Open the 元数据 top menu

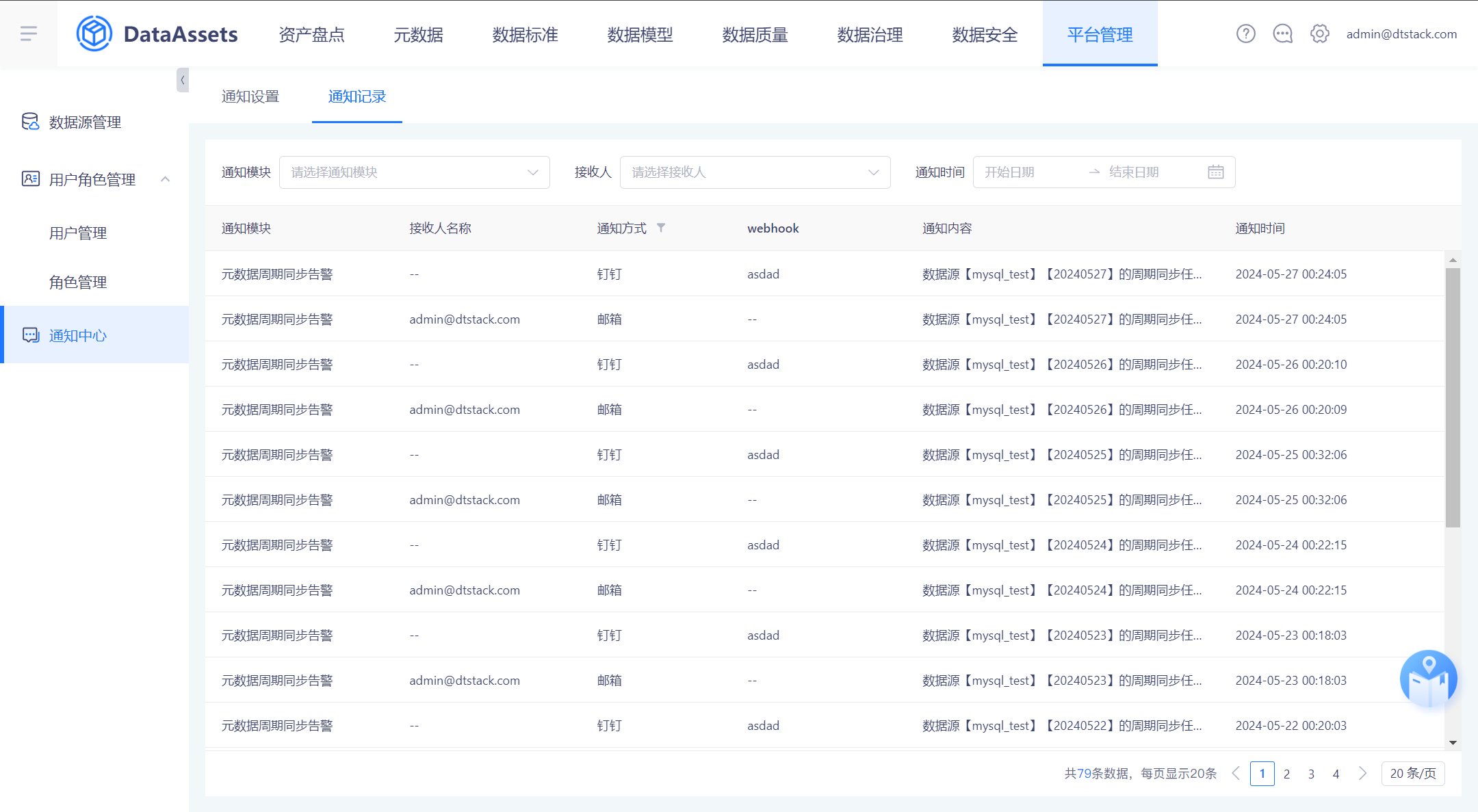[x=419, y=34]
